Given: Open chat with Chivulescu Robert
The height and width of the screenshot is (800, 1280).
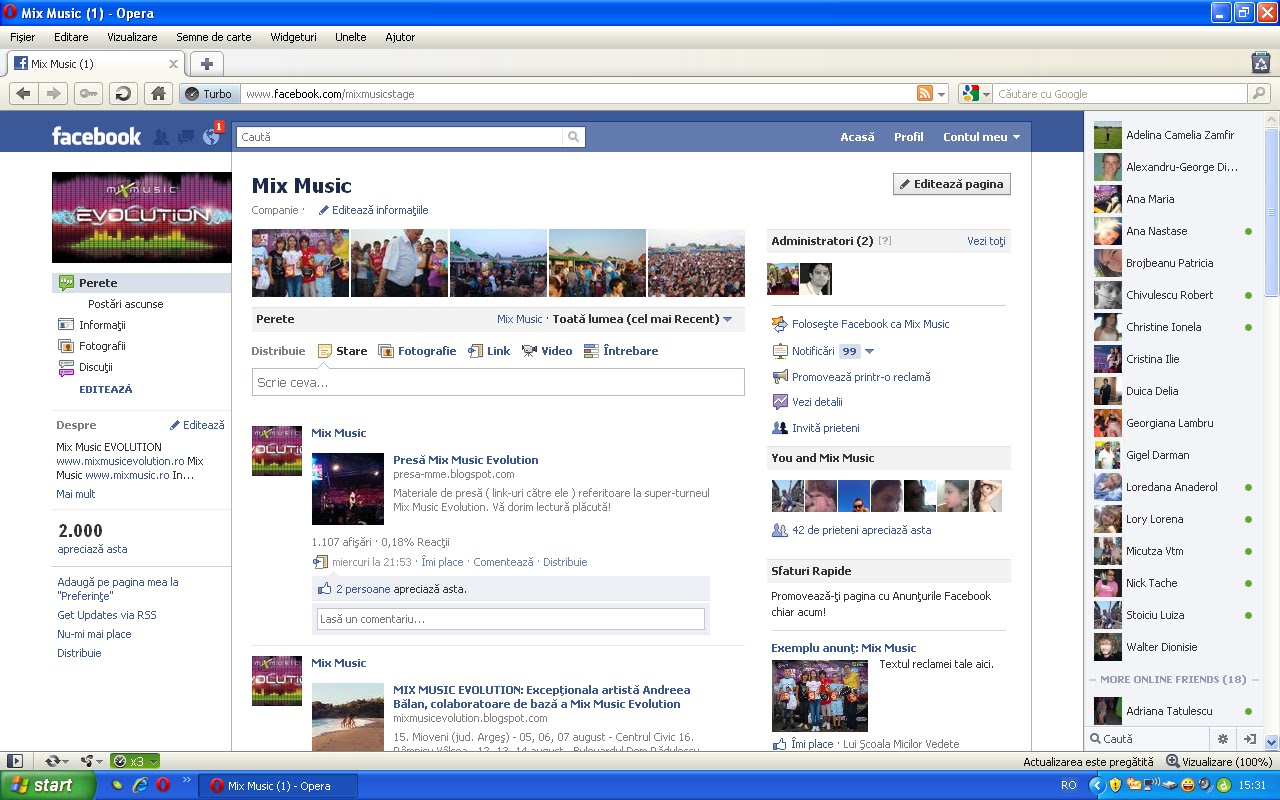Looking at the screenshot, I should pyautogui.click(x=1172, y=295).
